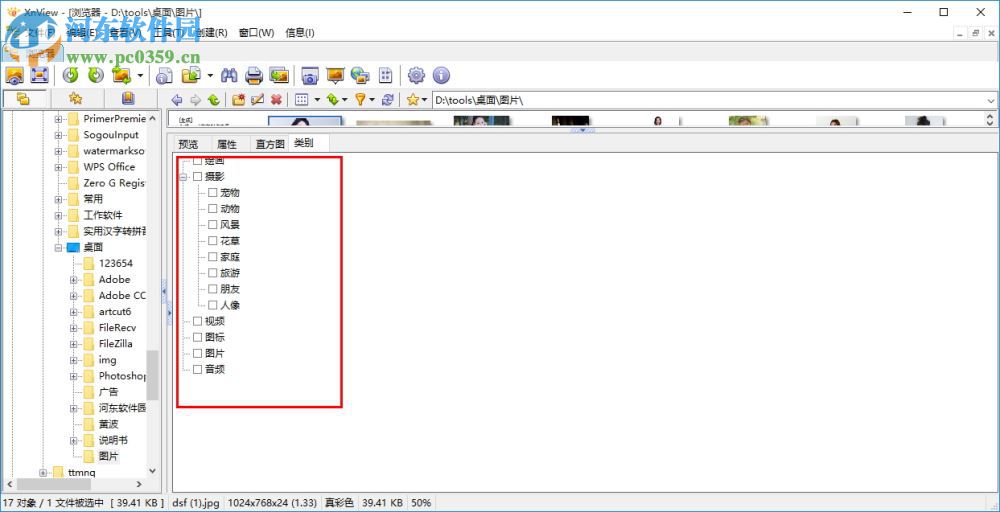Check the 花草 category checkbox
Viewport: 1000px width, 512px height.
(x=212, y=241)
